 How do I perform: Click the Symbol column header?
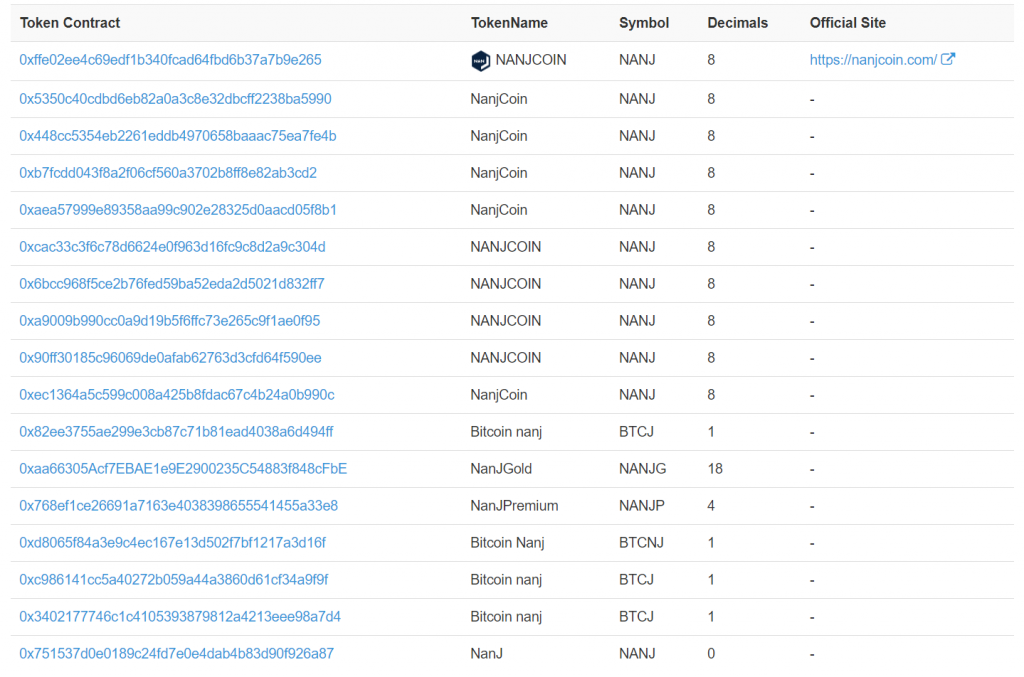pyautogui.click(x=644, y=23)
